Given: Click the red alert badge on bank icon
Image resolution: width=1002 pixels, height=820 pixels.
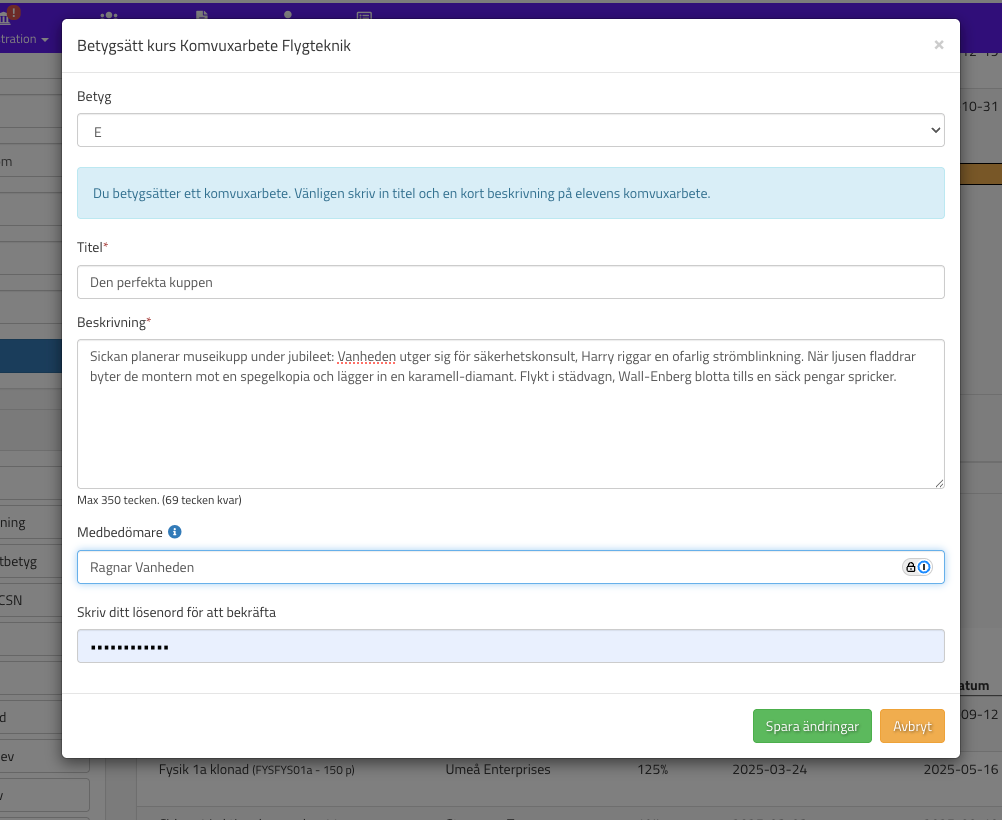Looking at the screenshot, I should point(14,13).
